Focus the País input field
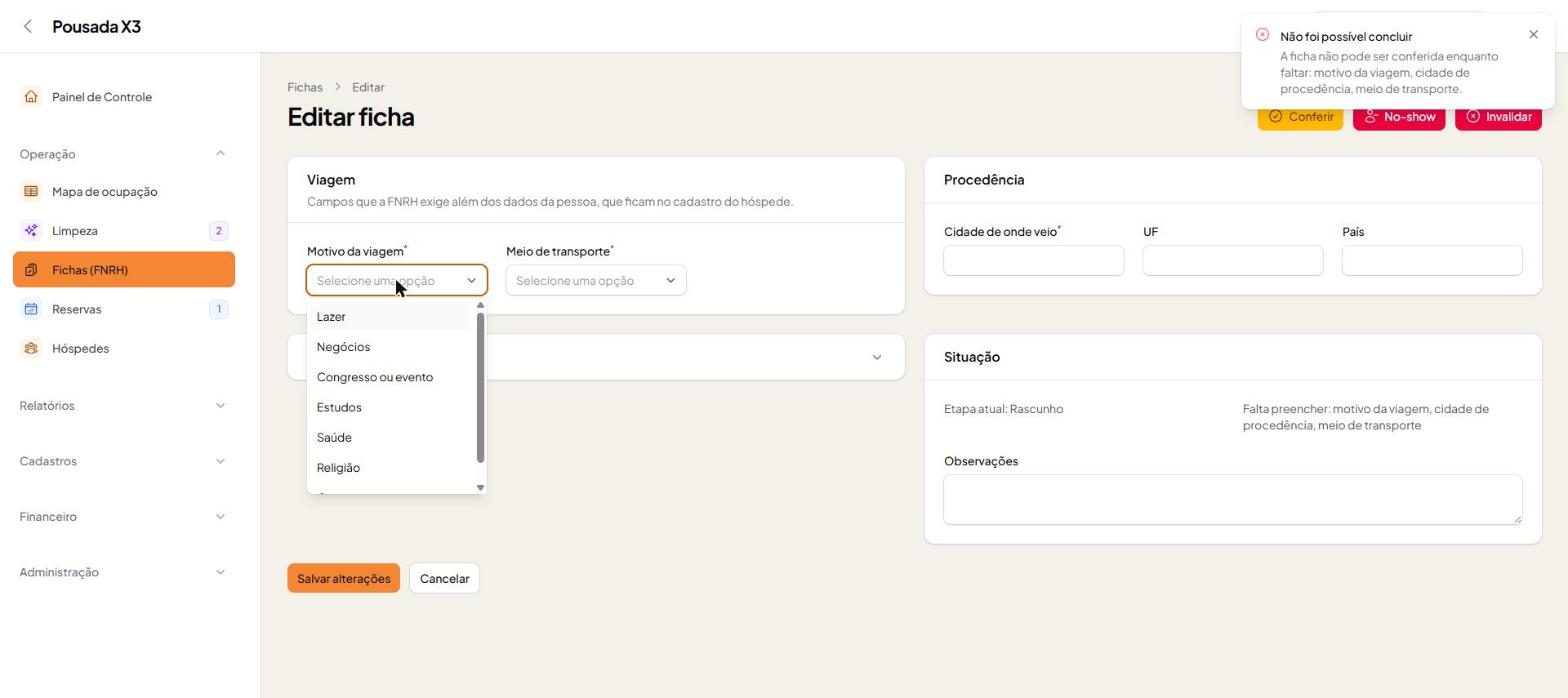The height and width of the screenshot is (698, 1568). pos(1432,261)
